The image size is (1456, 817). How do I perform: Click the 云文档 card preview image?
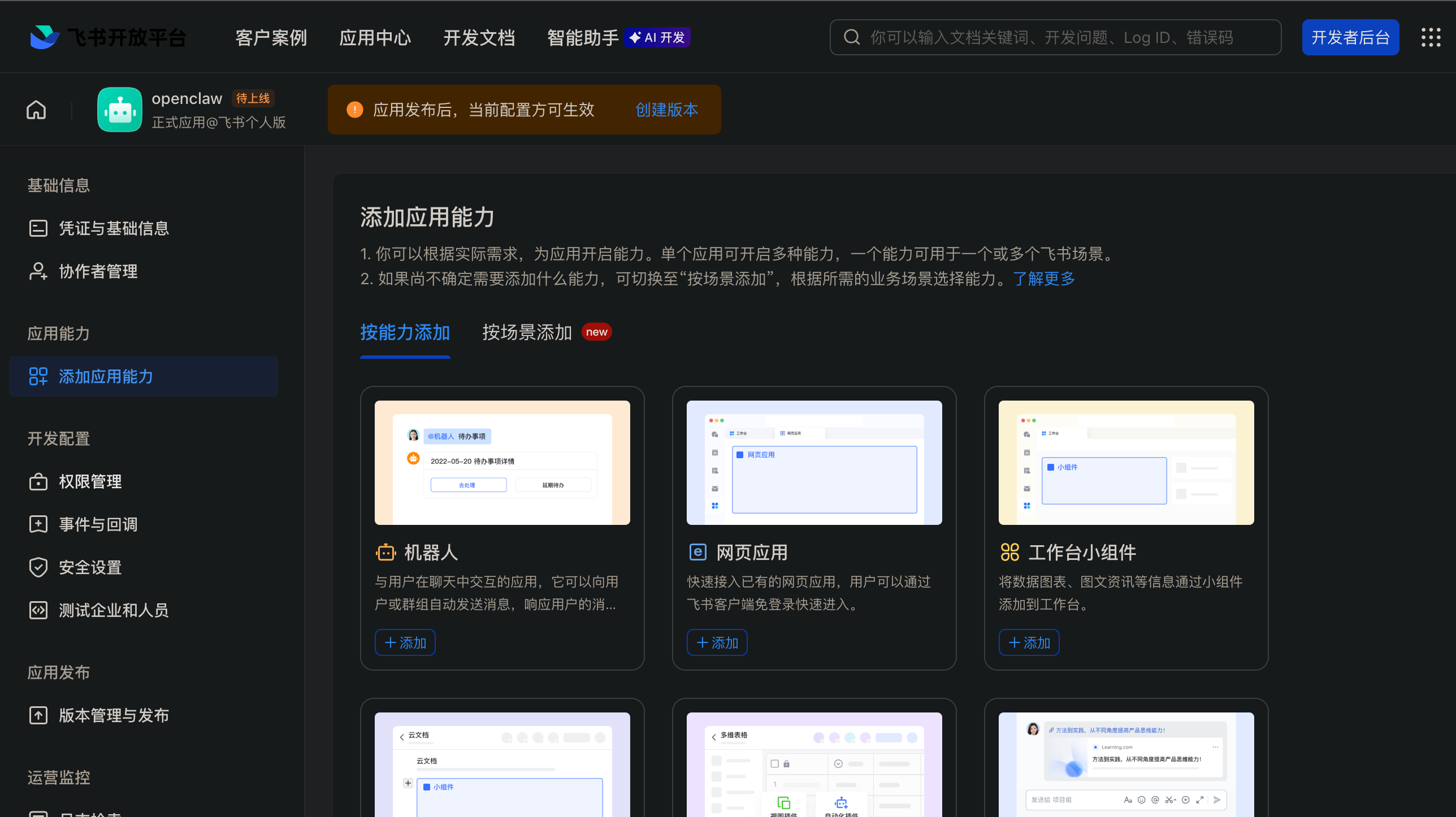click(x=502, y=764)
